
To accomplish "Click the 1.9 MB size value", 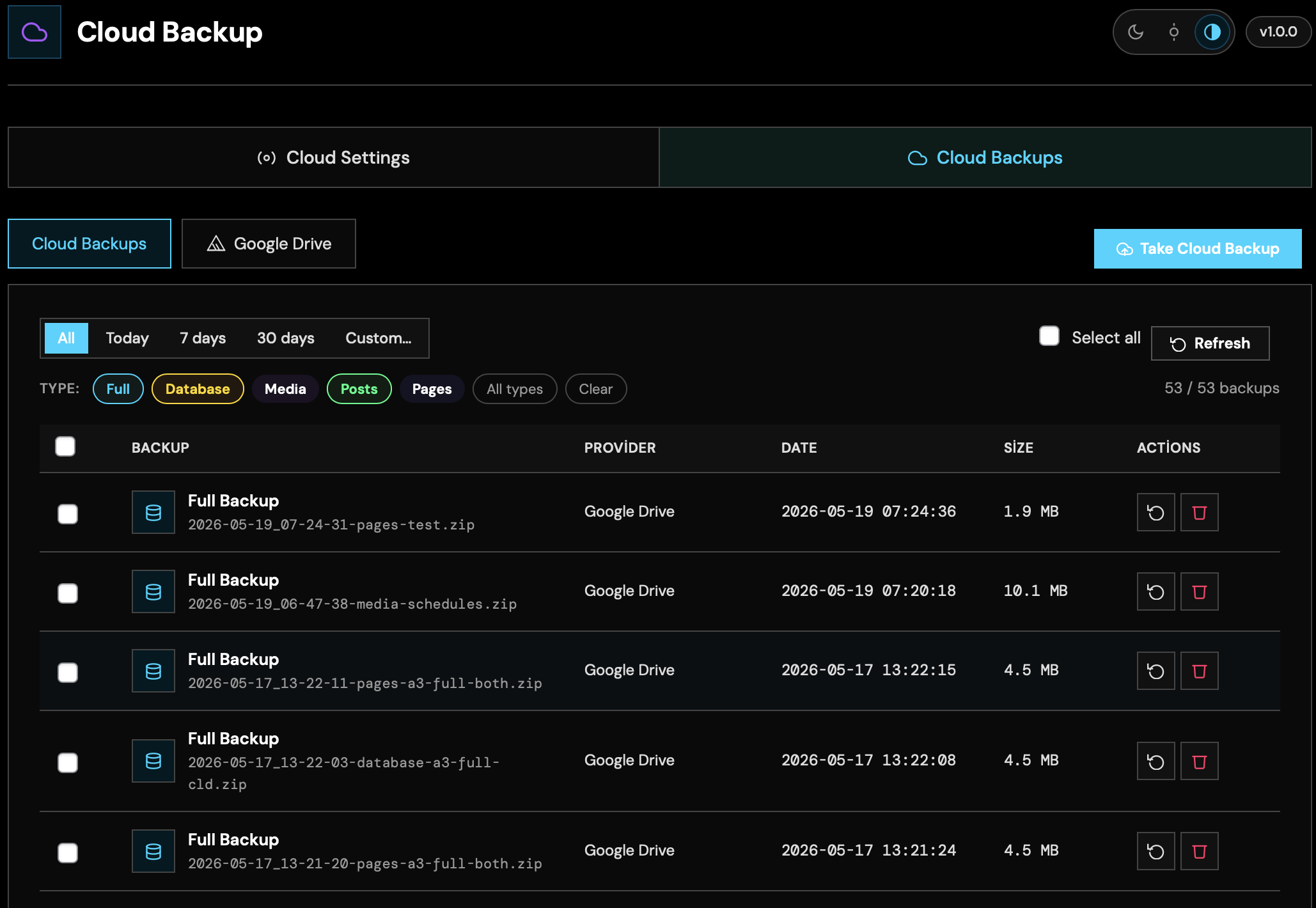I will [1031, 512].
